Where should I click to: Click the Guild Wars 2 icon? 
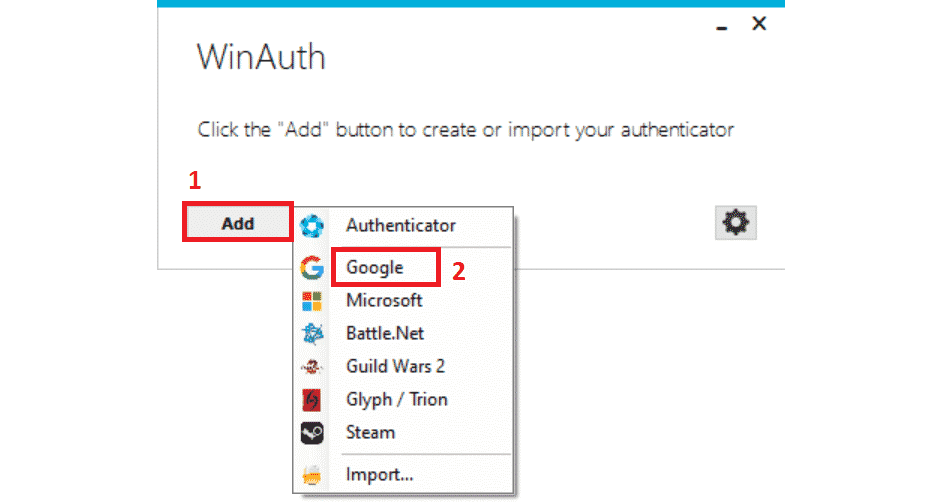312,367
